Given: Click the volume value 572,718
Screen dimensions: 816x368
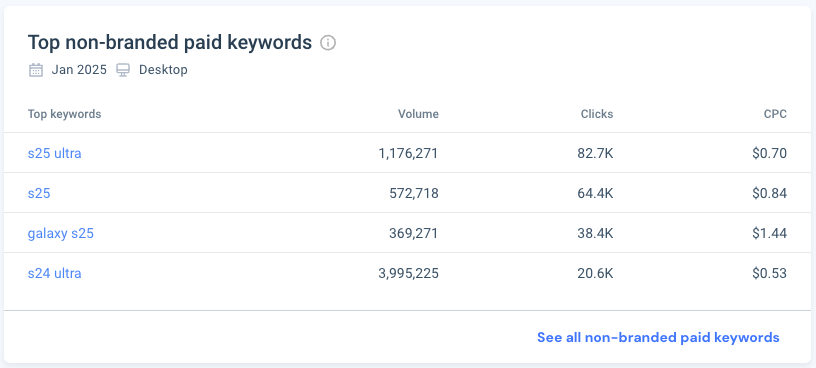Looking at the screenshot, I should (x=414, y=194).
